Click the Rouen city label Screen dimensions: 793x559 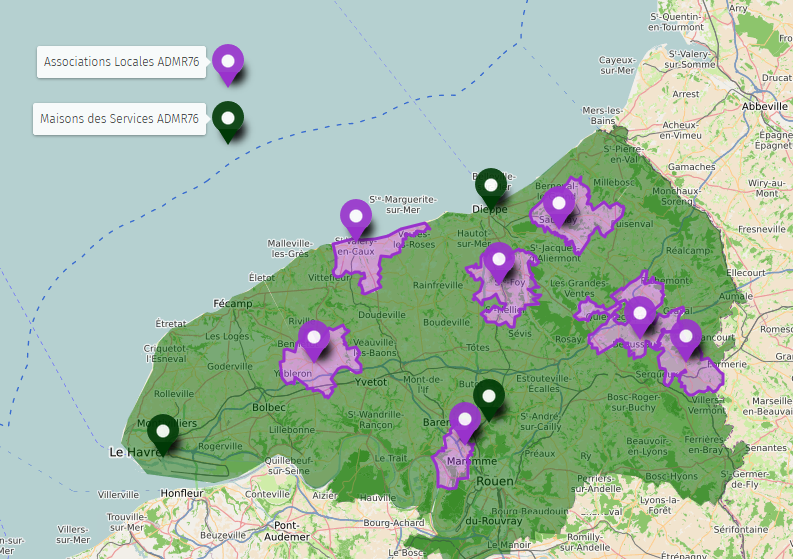[x=494, y=481]
